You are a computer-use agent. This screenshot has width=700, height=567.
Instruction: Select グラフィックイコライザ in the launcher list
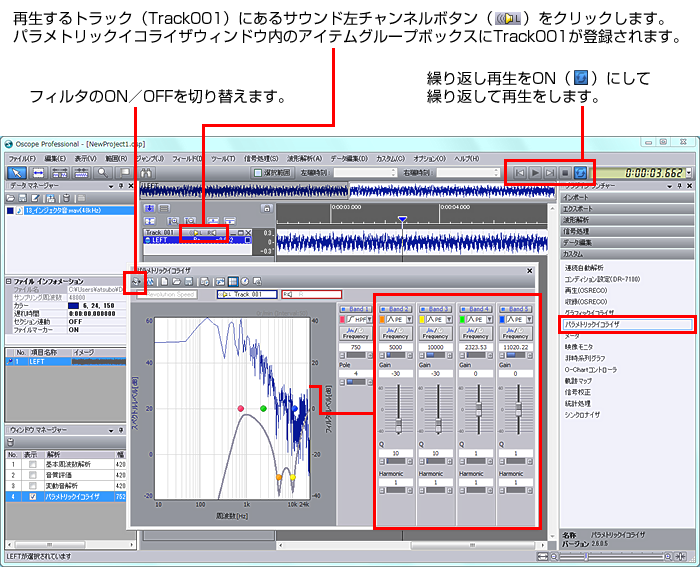[598, 312]
